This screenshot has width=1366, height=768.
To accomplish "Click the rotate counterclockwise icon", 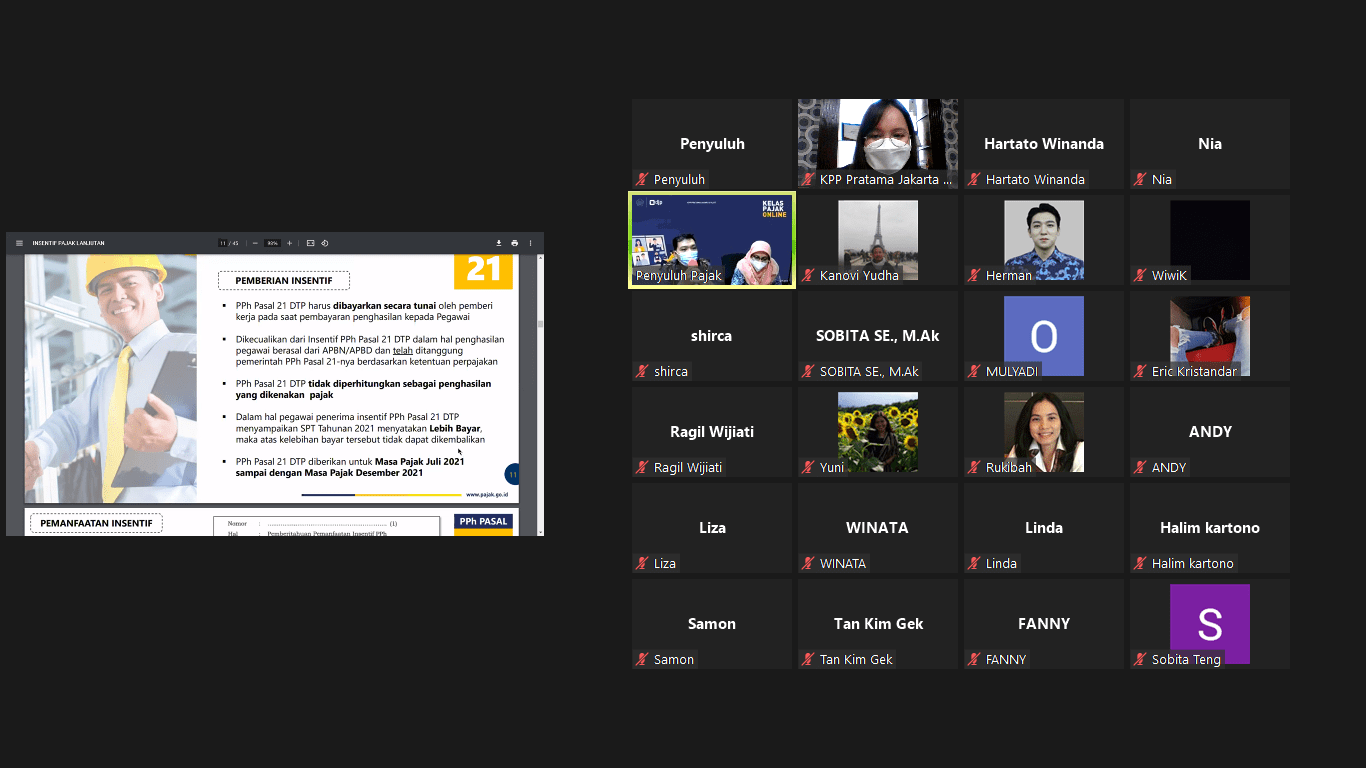I will 325,243.
